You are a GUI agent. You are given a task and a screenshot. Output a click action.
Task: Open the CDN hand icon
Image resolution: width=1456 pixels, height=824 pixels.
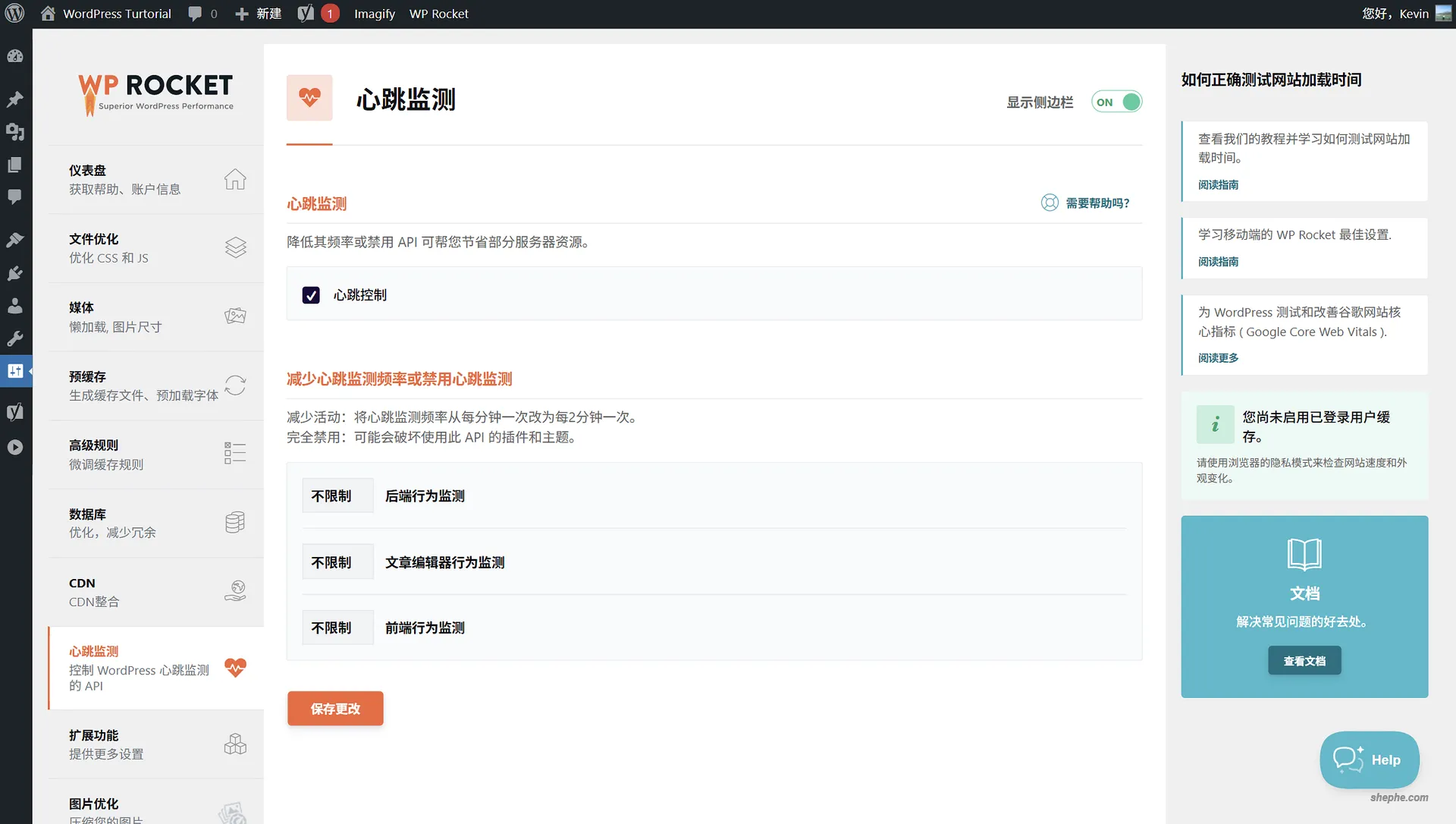[235, 591]
